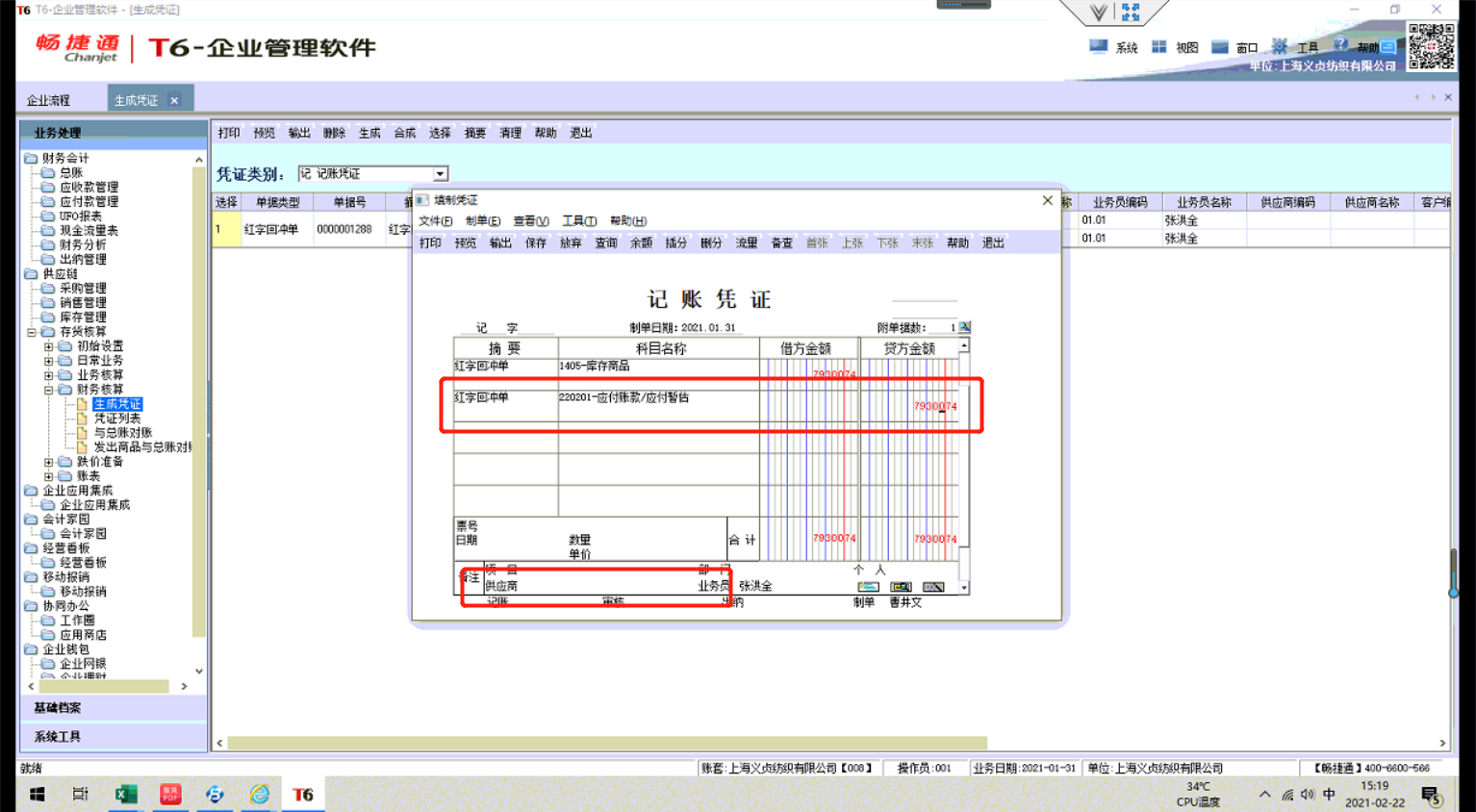Open the 凭证类别 dropdown
Screen dimensions: 1476x812
coord(440,174)
